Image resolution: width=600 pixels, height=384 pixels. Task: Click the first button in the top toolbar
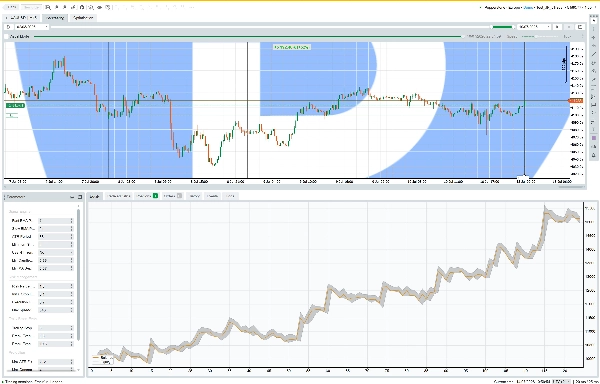point(11,7)
